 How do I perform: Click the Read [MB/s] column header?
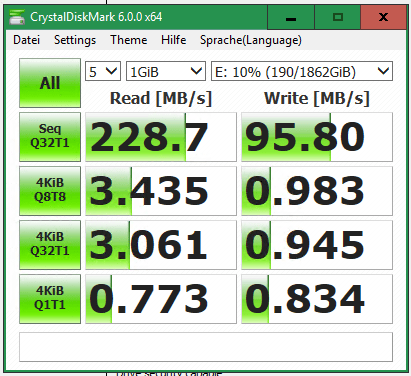[x=161, y=98]
